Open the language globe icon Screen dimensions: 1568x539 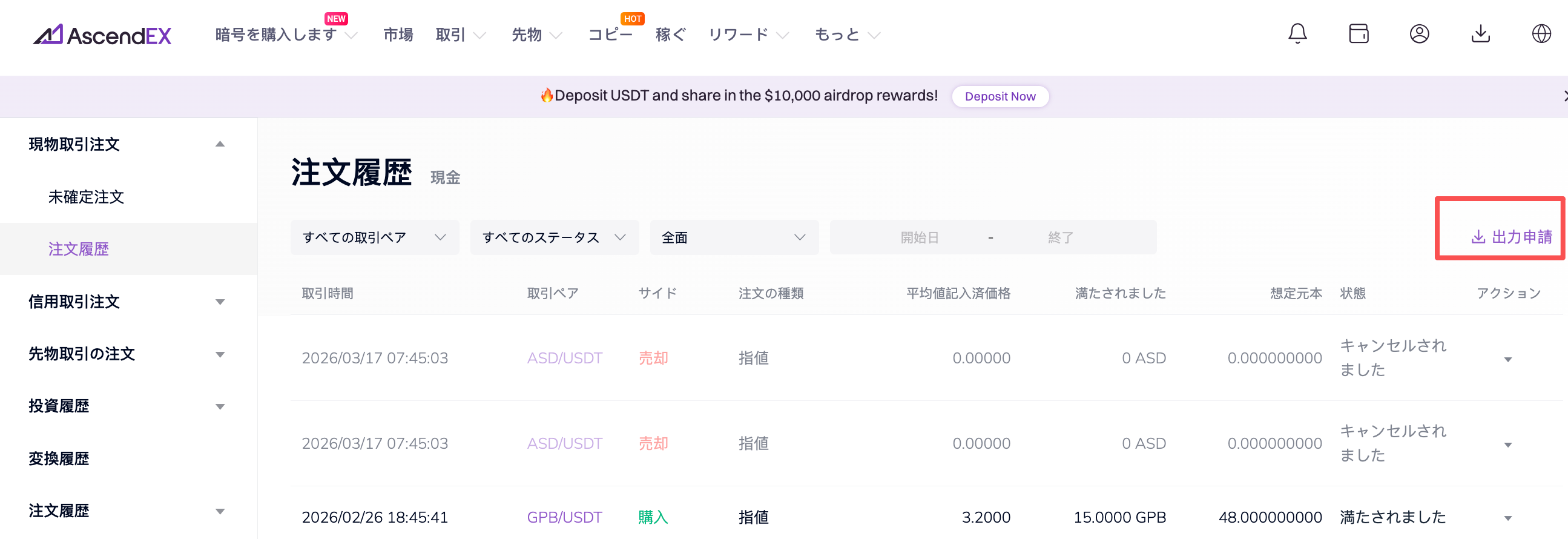pyautogui.click(x=1541, y=34)
